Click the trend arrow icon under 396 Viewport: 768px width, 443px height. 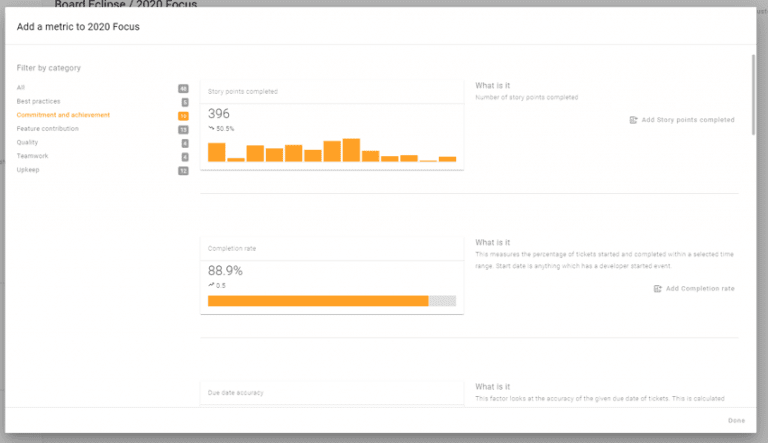211,128
